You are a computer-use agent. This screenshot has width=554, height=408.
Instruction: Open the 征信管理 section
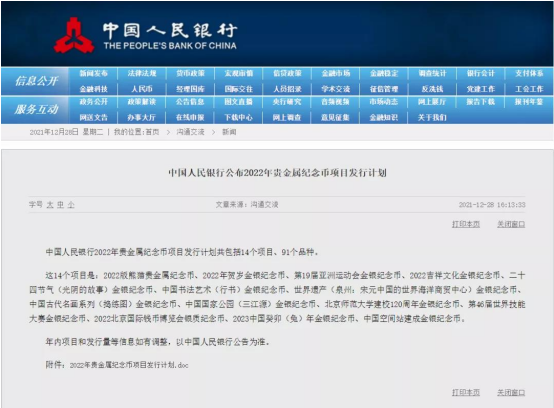(x=384, y=89)
